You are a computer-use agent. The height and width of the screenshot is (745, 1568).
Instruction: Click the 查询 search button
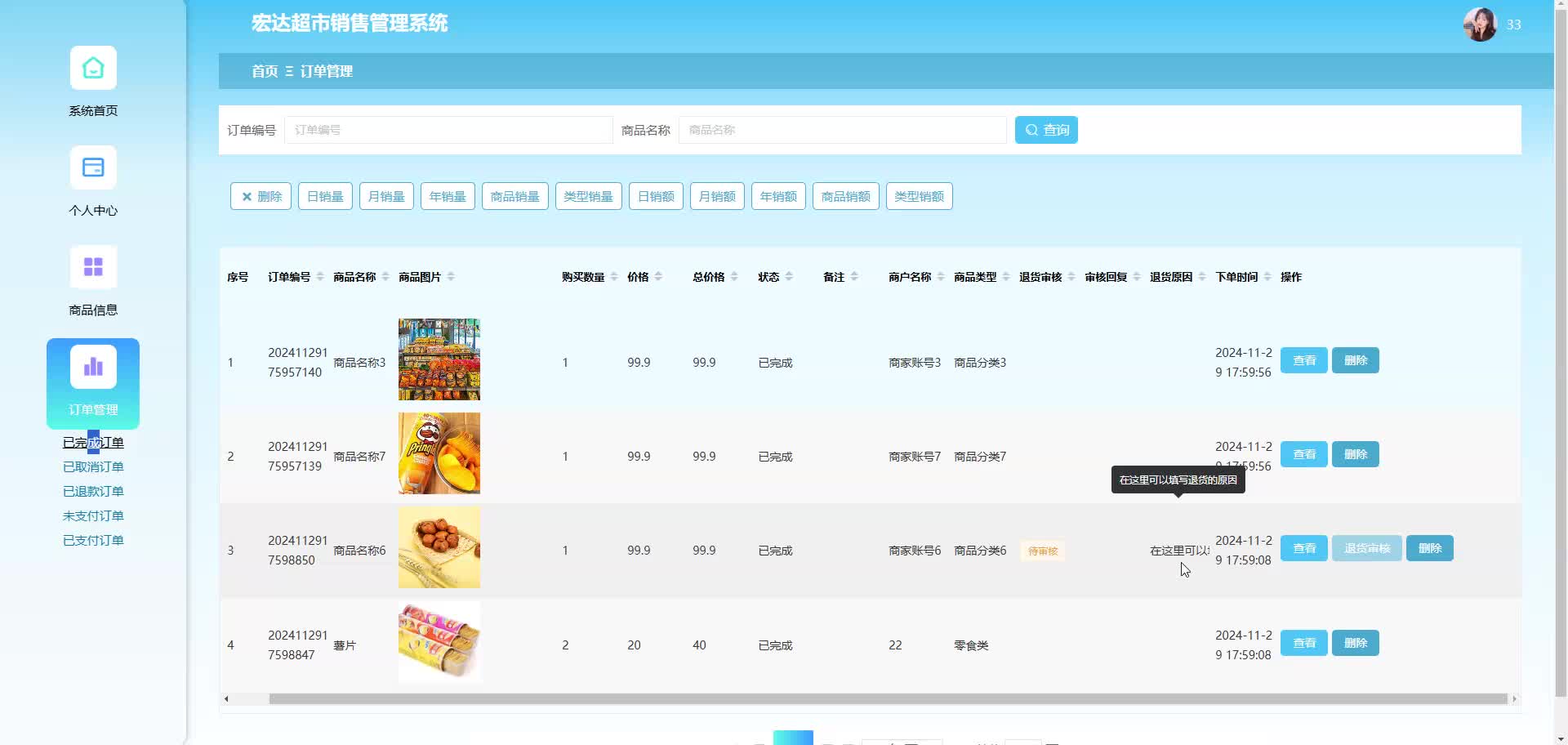tap(1045, 130)
